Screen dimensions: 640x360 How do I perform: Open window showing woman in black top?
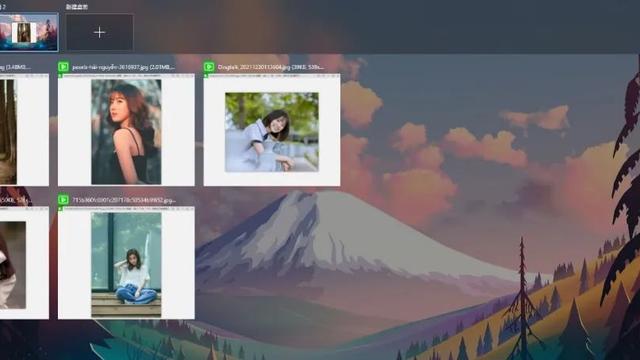126,130
